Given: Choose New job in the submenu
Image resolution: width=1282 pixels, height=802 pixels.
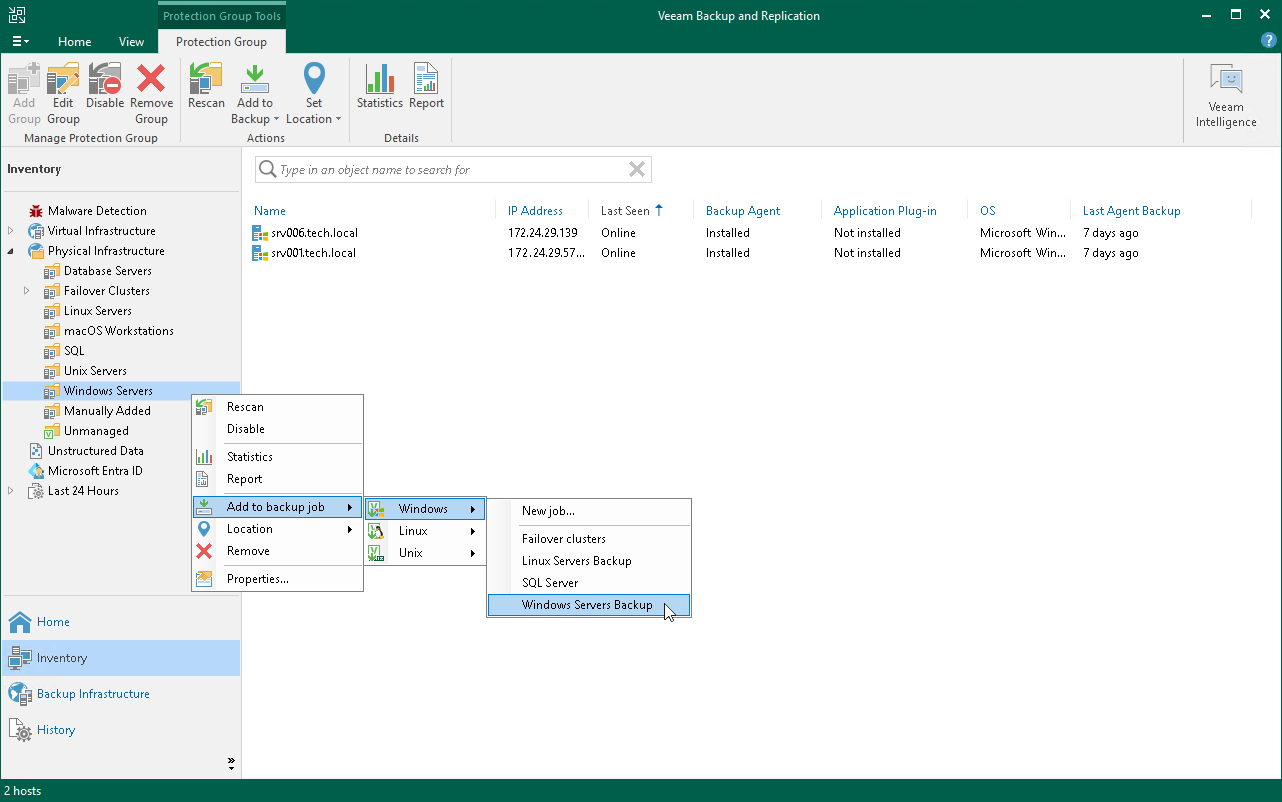Looking at the screenshot, I should point(589,511).
